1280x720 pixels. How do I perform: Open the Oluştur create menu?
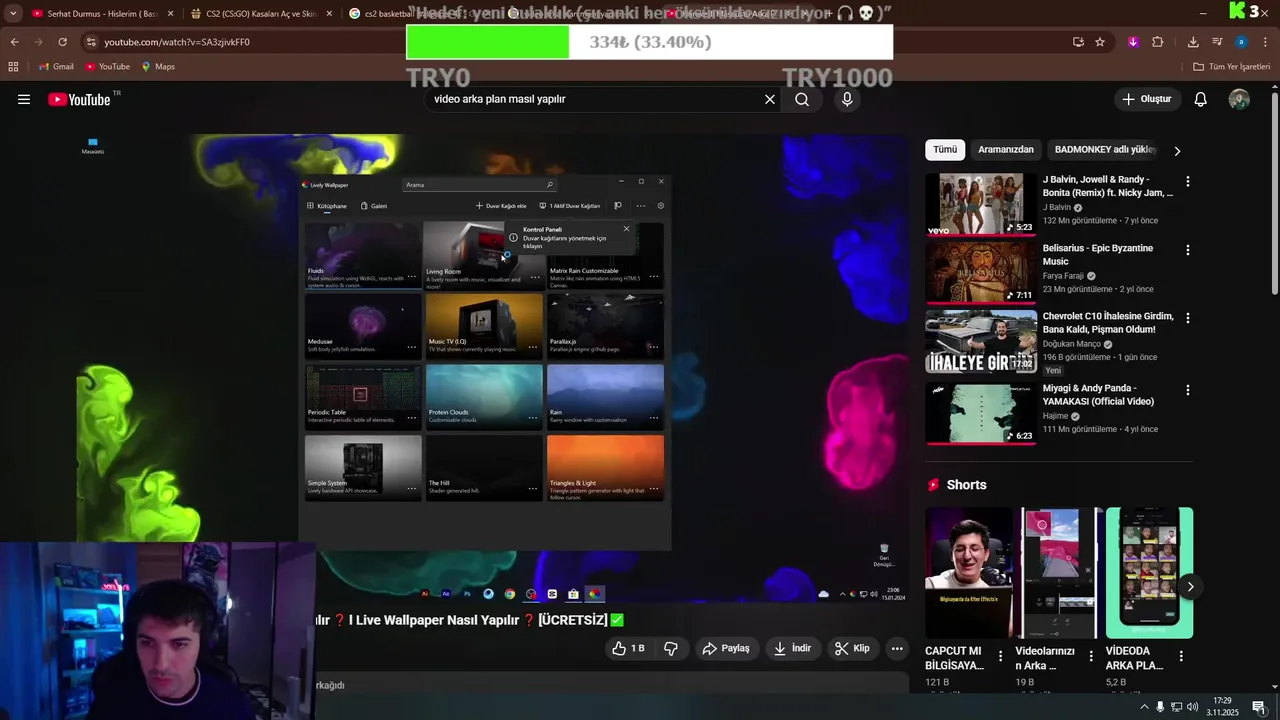coord(1146,99)
